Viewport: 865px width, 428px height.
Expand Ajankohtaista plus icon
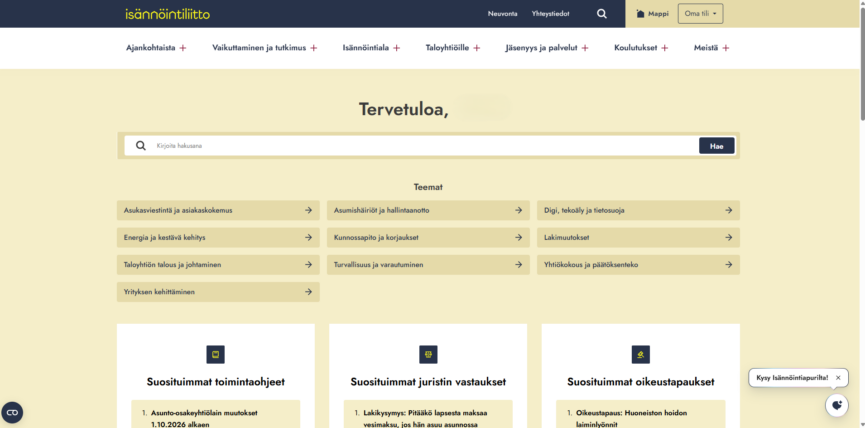183,48
